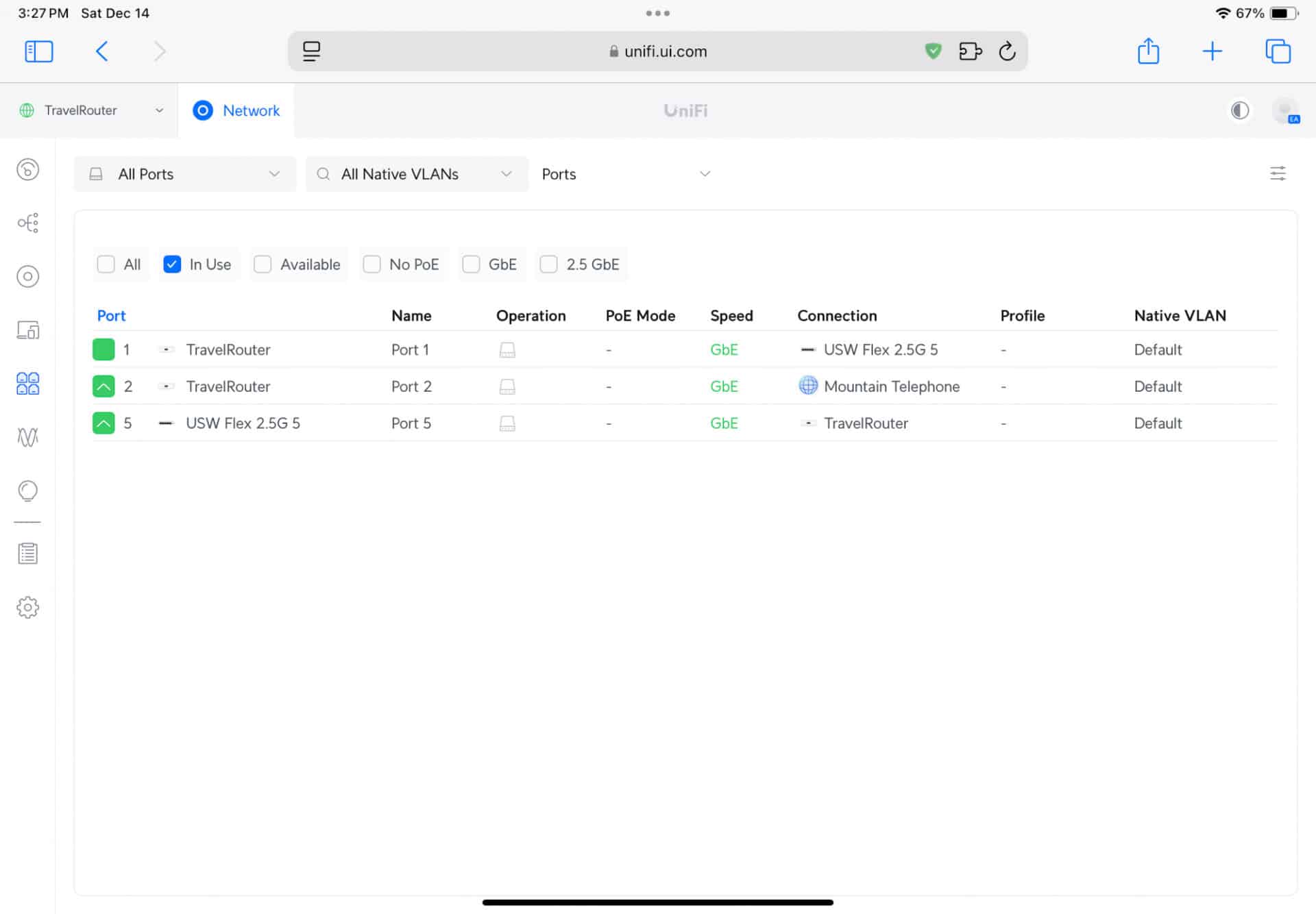The width and height of the screenshot is (1316, 914).
Task: Check the No PoE filter checkbox
Action: coord(371,264)
